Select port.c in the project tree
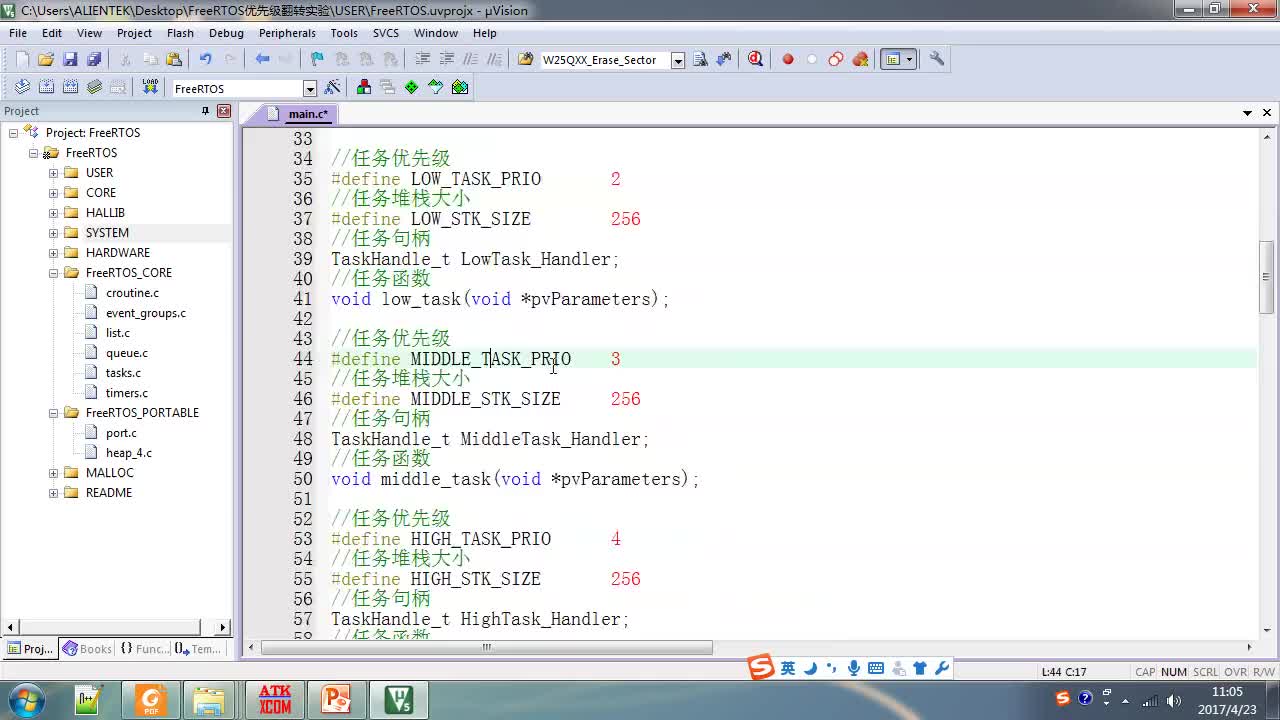Viewport: 1280px width, 720px height. click(x=121, y=433)
